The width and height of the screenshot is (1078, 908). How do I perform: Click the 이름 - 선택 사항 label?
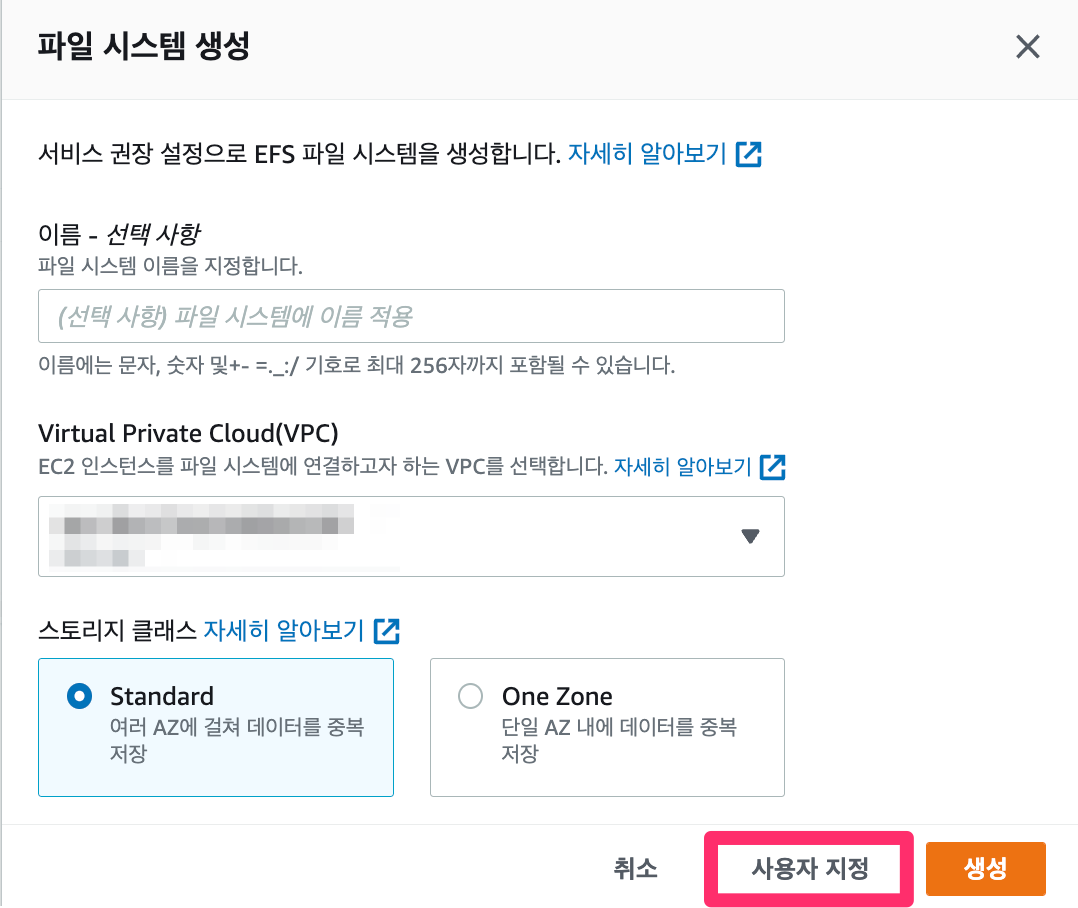pos(118,235)
